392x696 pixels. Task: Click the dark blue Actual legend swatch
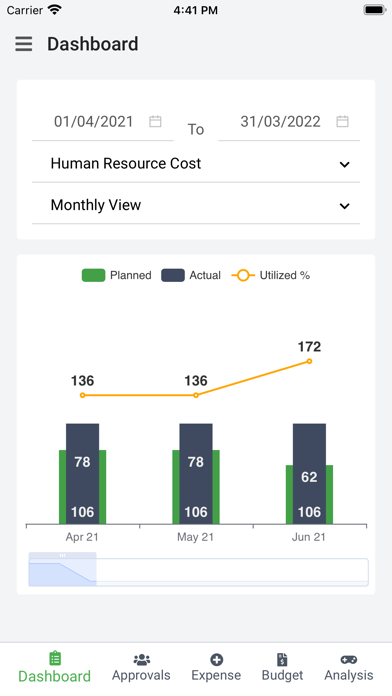[173, 275]
